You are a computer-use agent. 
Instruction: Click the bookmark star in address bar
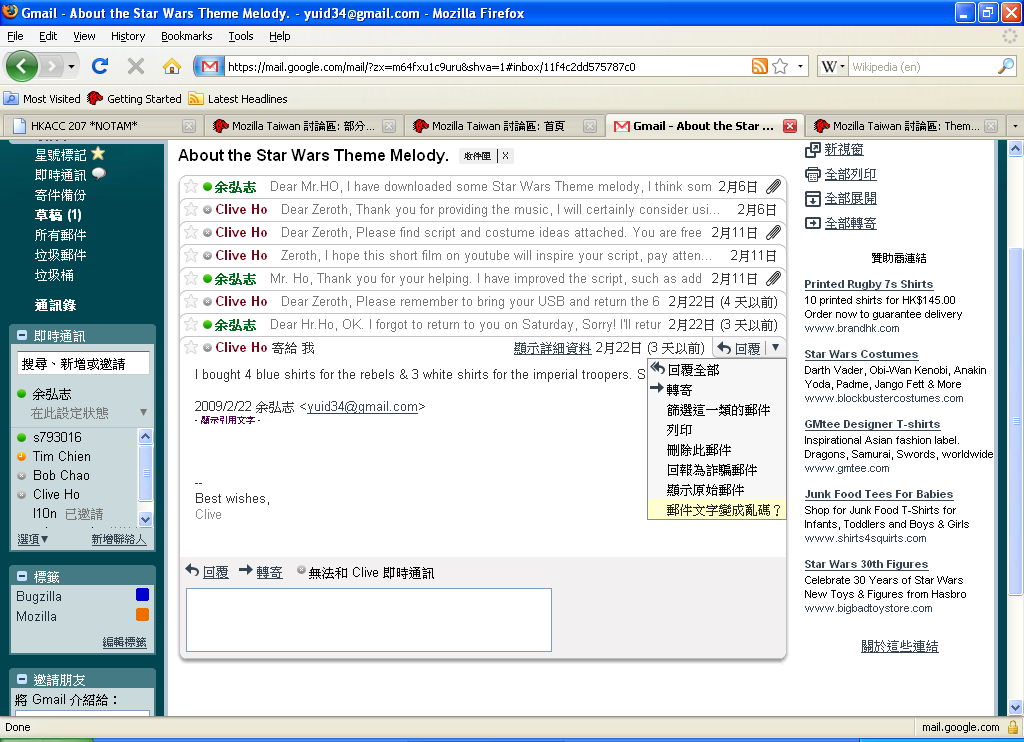pyautogui.click(x=781, y=66)
